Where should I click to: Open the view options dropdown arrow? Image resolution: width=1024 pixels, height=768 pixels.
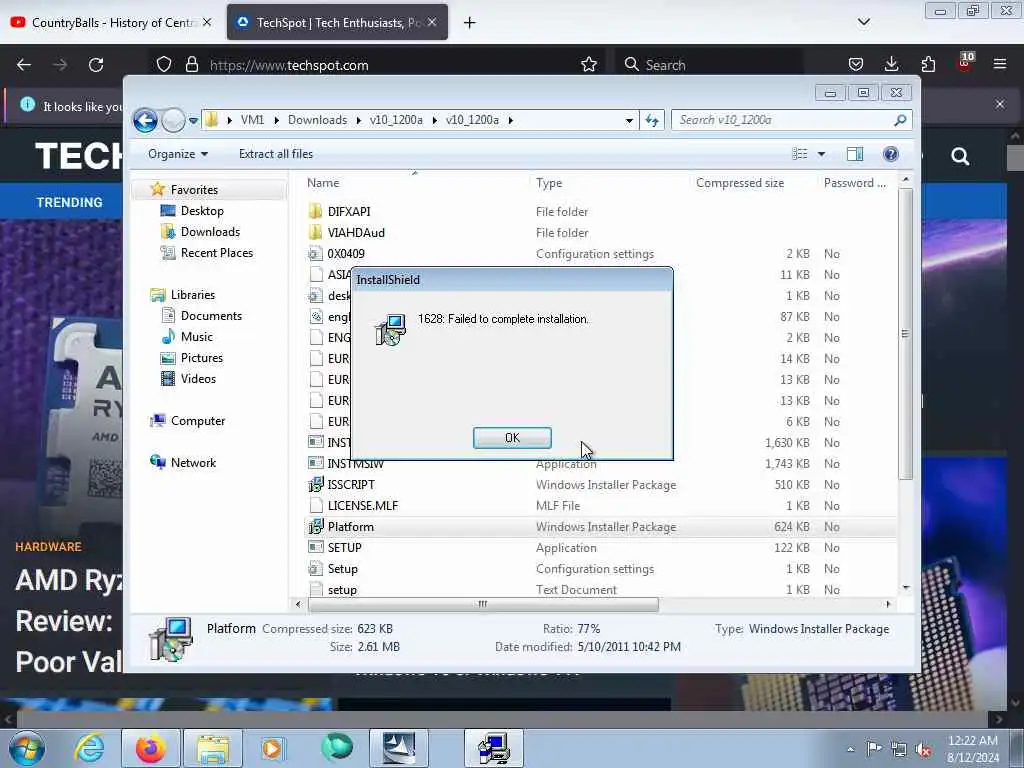[x=821, y=154]
